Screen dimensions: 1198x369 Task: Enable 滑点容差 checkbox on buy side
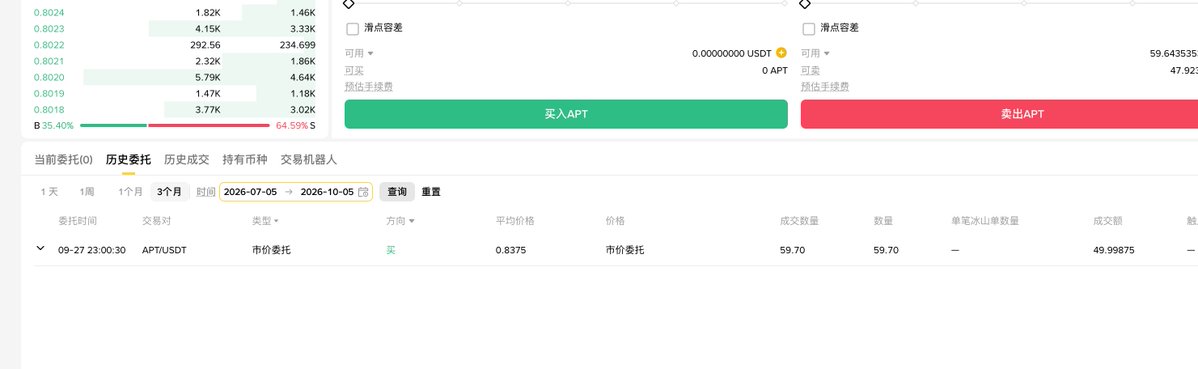[352, 29]
